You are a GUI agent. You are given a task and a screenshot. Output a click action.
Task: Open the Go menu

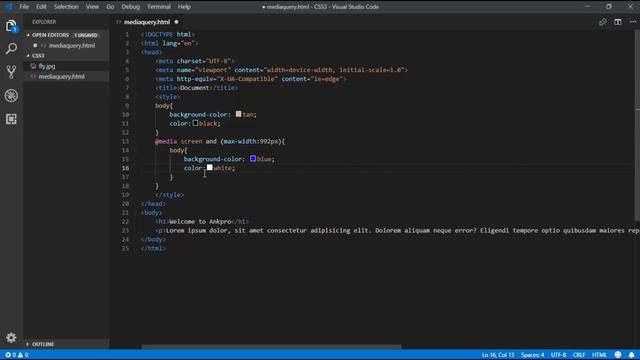coord(110,7)
